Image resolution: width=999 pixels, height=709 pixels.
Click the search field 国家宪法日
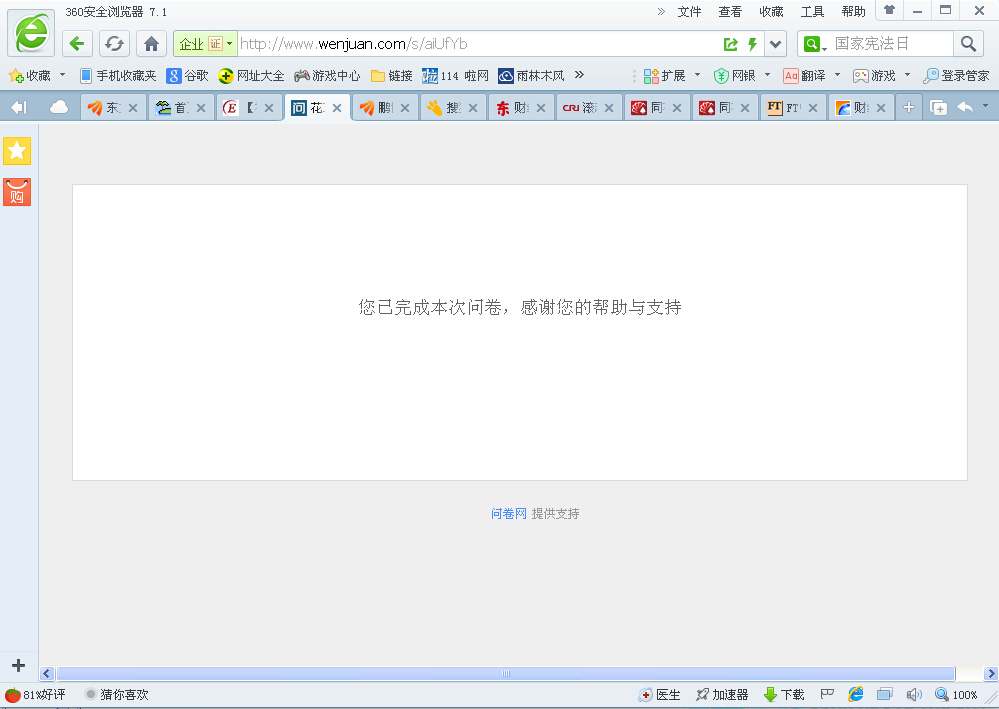(x=892, y=44)
